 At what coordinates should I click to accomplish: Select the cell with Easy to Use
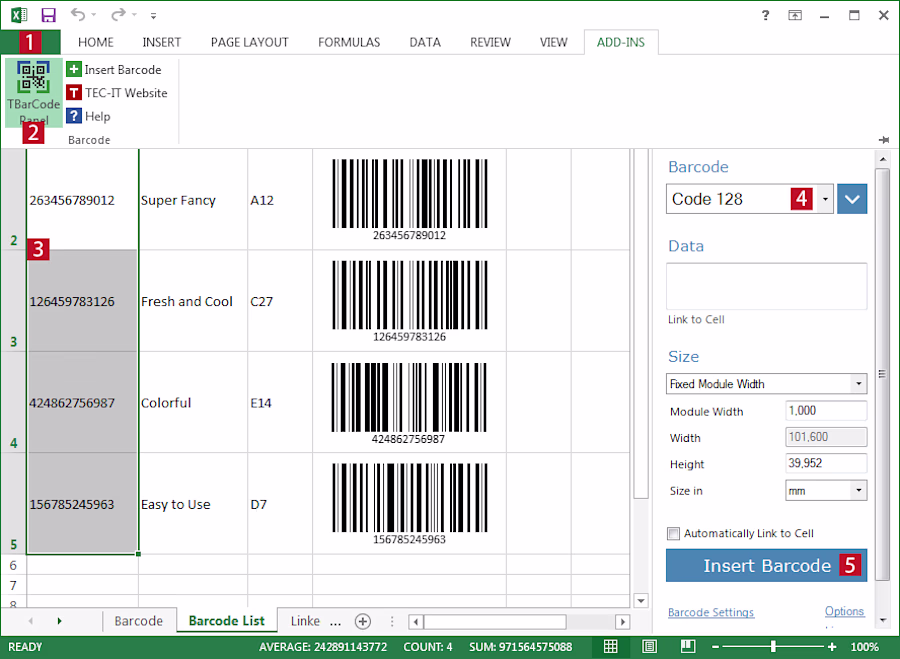tap(193, 504)
